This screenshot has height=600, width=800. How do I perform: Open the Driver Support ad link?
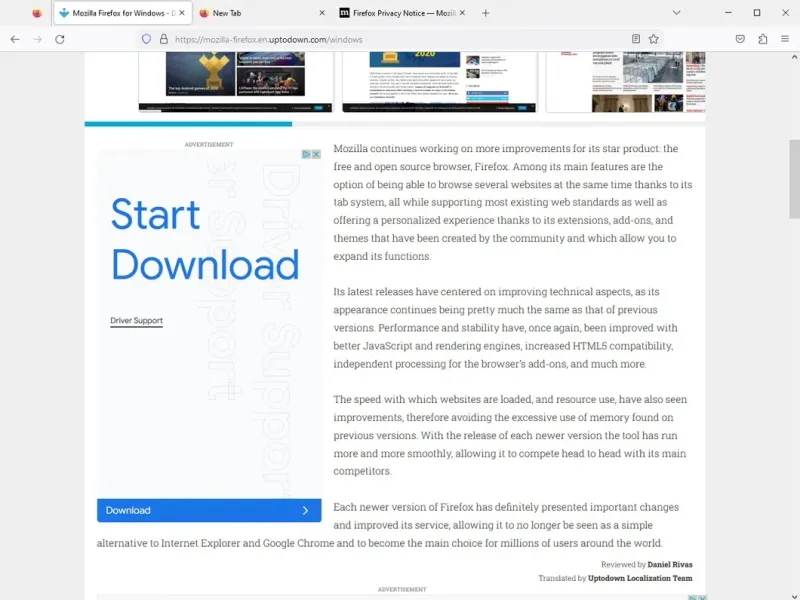136,320
